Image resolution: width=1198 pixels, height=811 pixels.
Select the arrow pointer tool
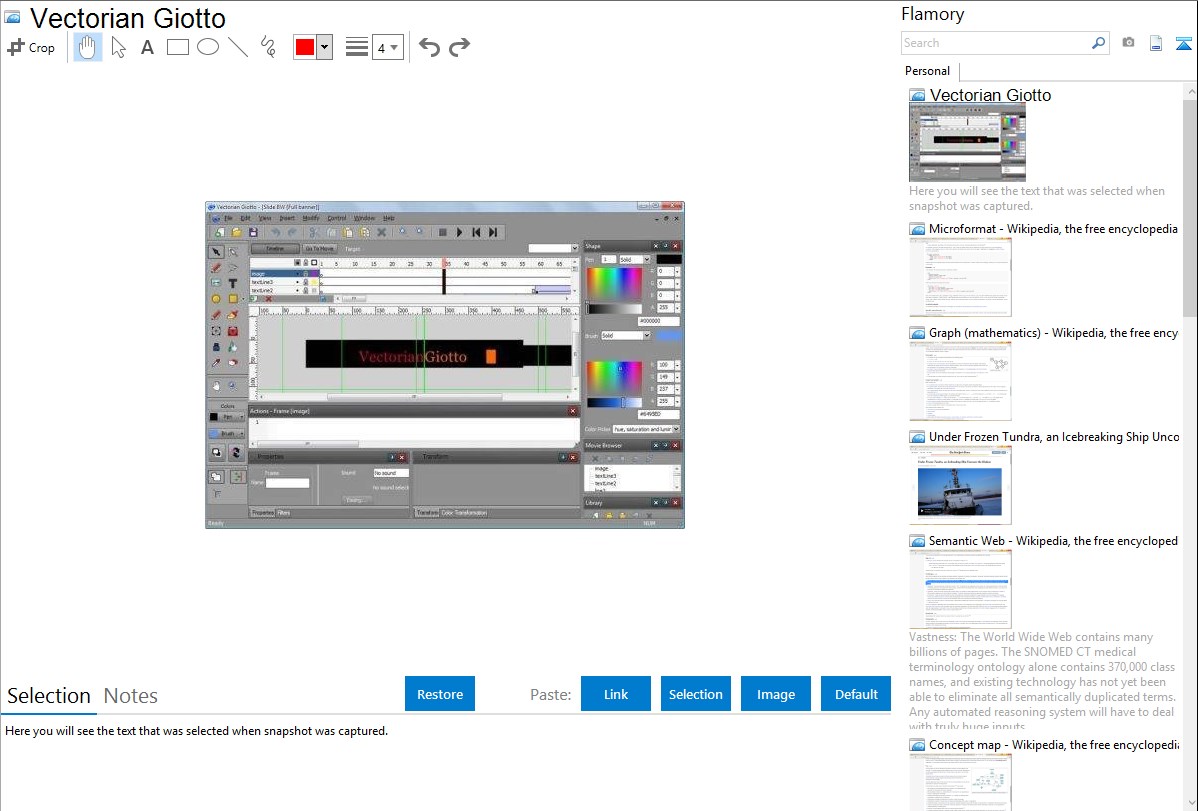[x=118, y=47]
